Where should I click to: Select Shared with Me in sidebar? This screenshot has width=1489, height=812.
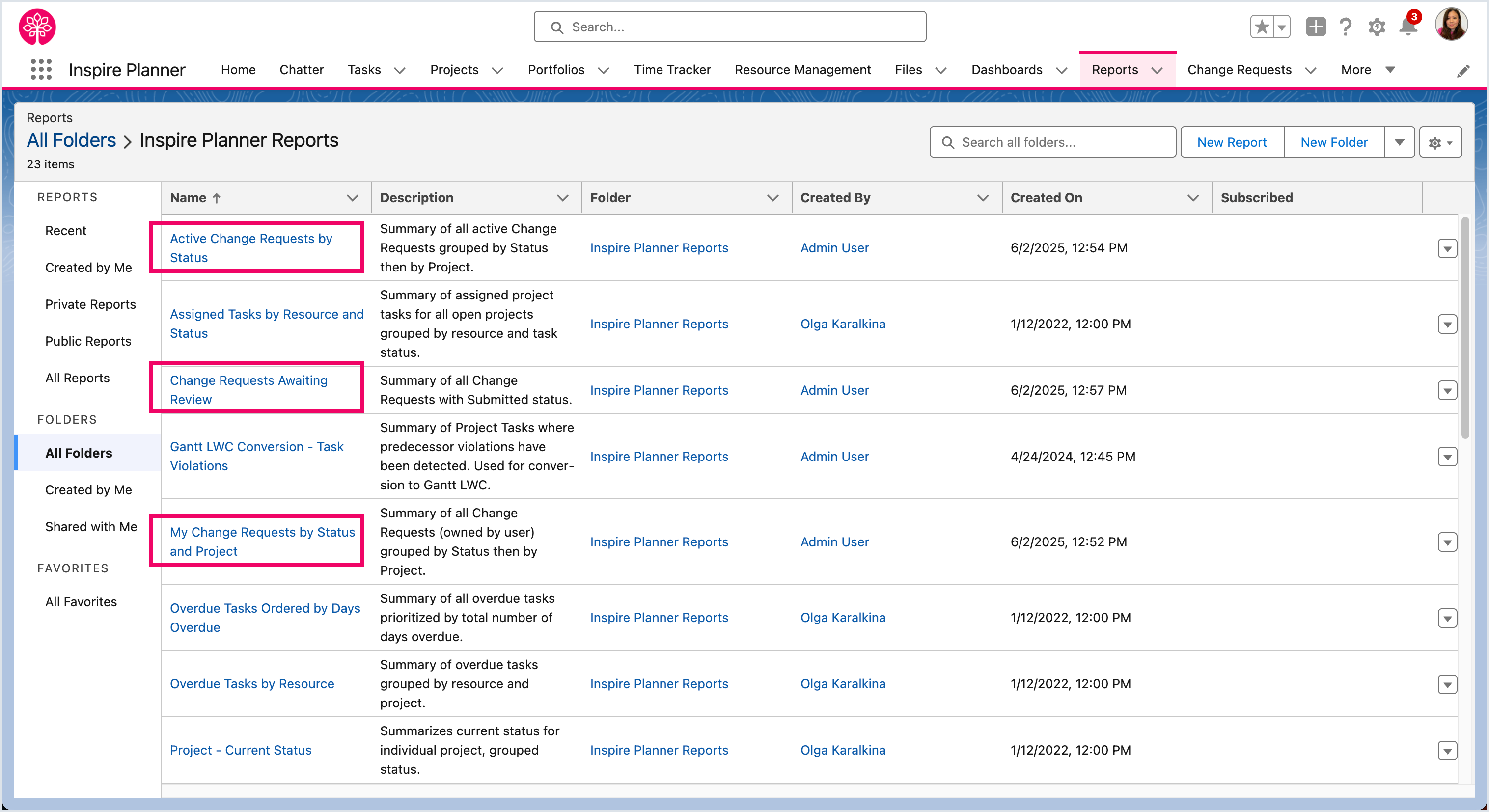[91, 526]
